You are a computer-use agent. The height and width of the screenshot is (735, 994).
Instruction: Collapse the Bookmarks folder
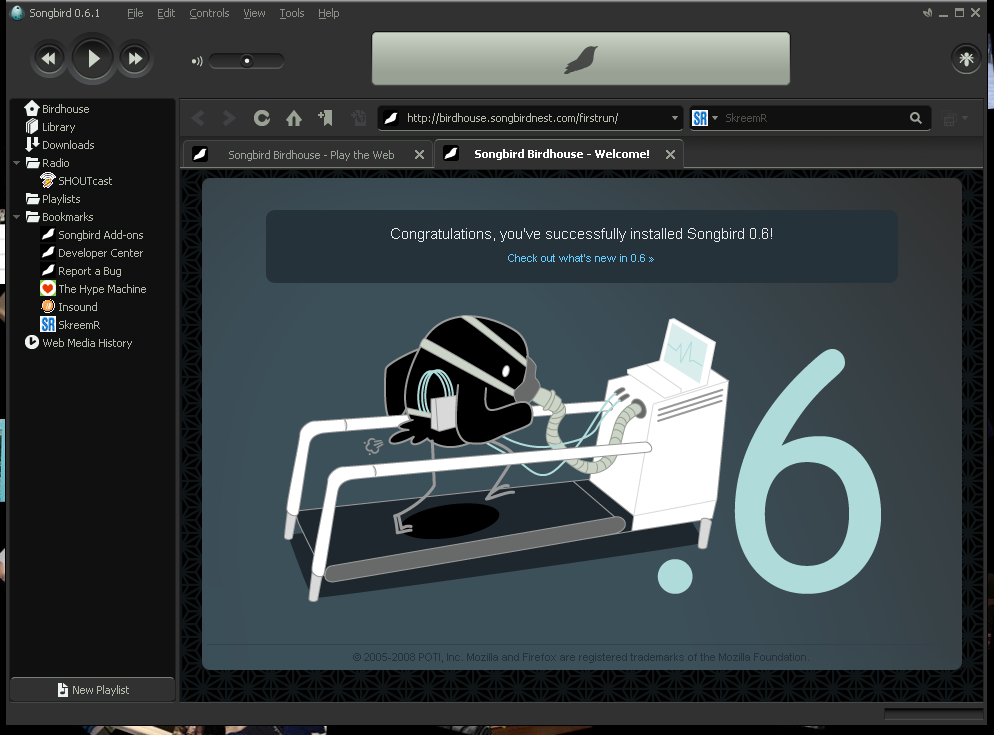tap(16, 217)
